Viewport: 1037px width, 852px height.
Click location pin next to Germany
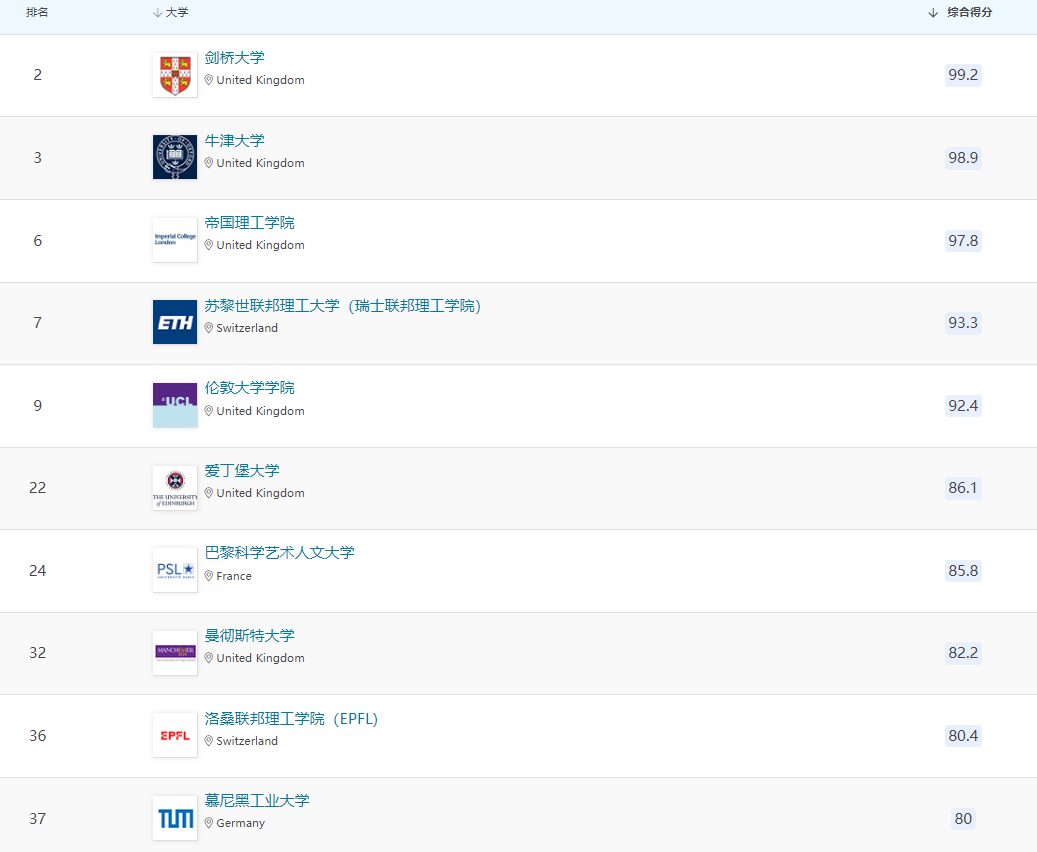[x=208, y=823]
